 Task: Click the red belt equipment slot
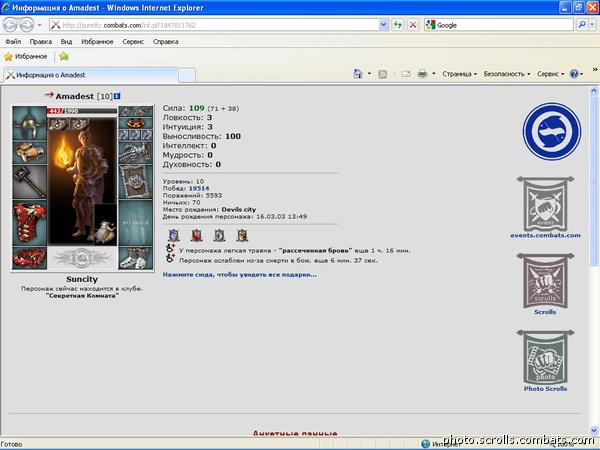29,258
